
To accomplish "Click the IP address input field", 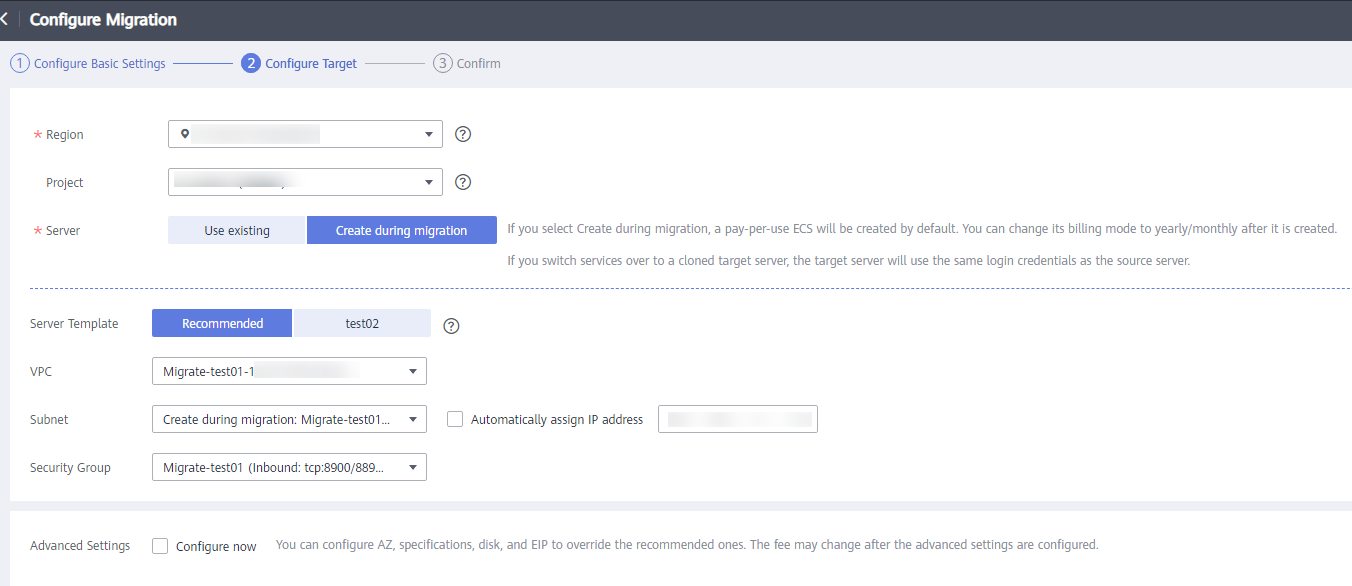I will [x=737, y=420].
